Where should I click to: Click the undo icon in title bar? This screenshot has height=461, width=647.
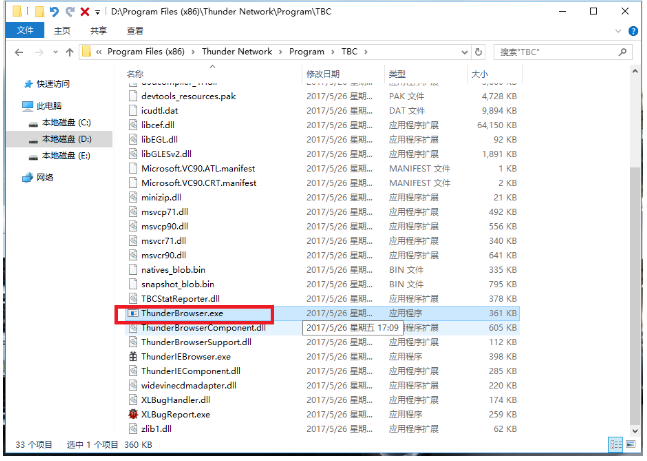click(54, 12)
